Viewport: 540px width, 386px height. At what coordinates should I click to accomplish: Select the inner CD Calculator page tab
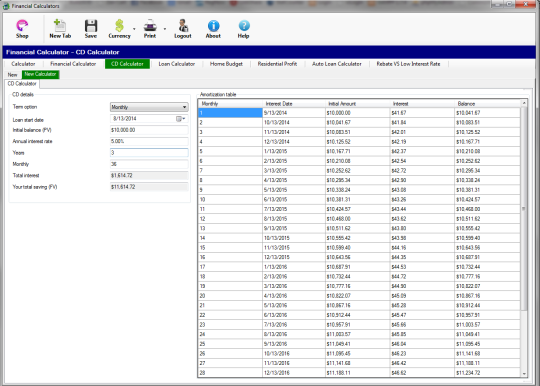coord(22,84)
